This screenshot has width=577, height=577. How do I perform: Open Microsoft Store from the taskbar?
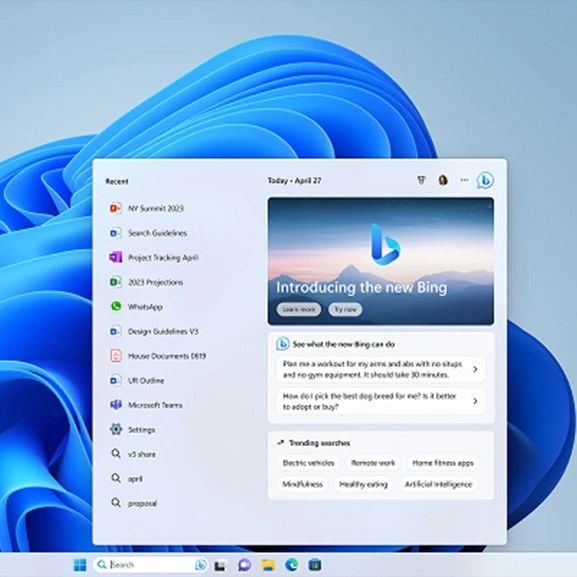315,565
